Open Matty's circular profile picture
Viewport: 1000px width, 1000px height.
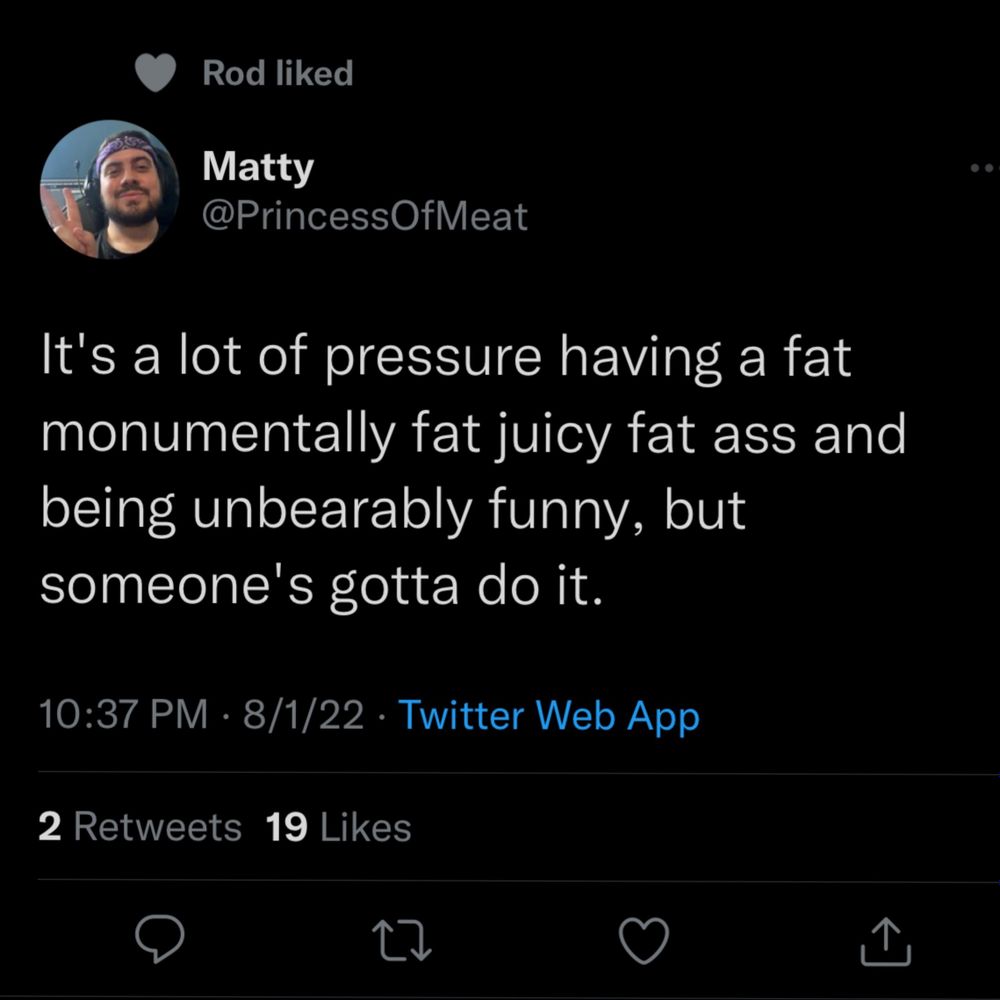click(110, 189)
